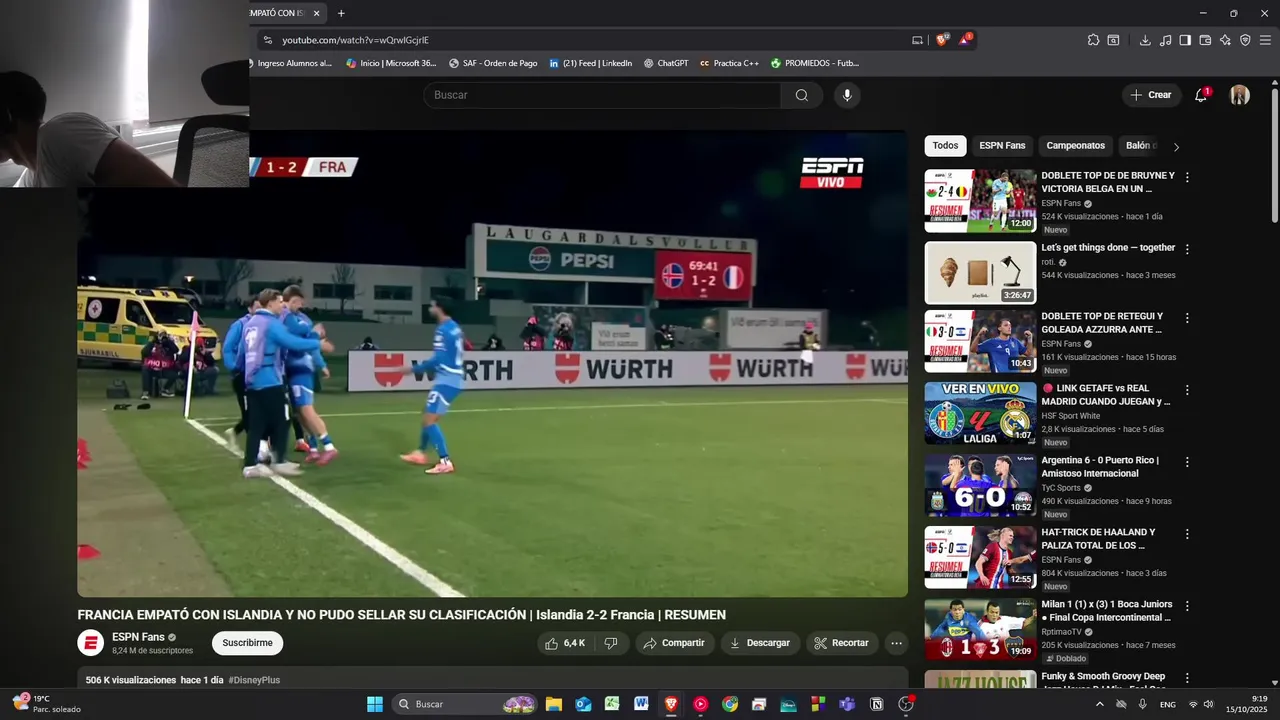Open the ESPN Fans channel avatar
The height and width of the screenshot is (720, 1280).
(91, 643)
